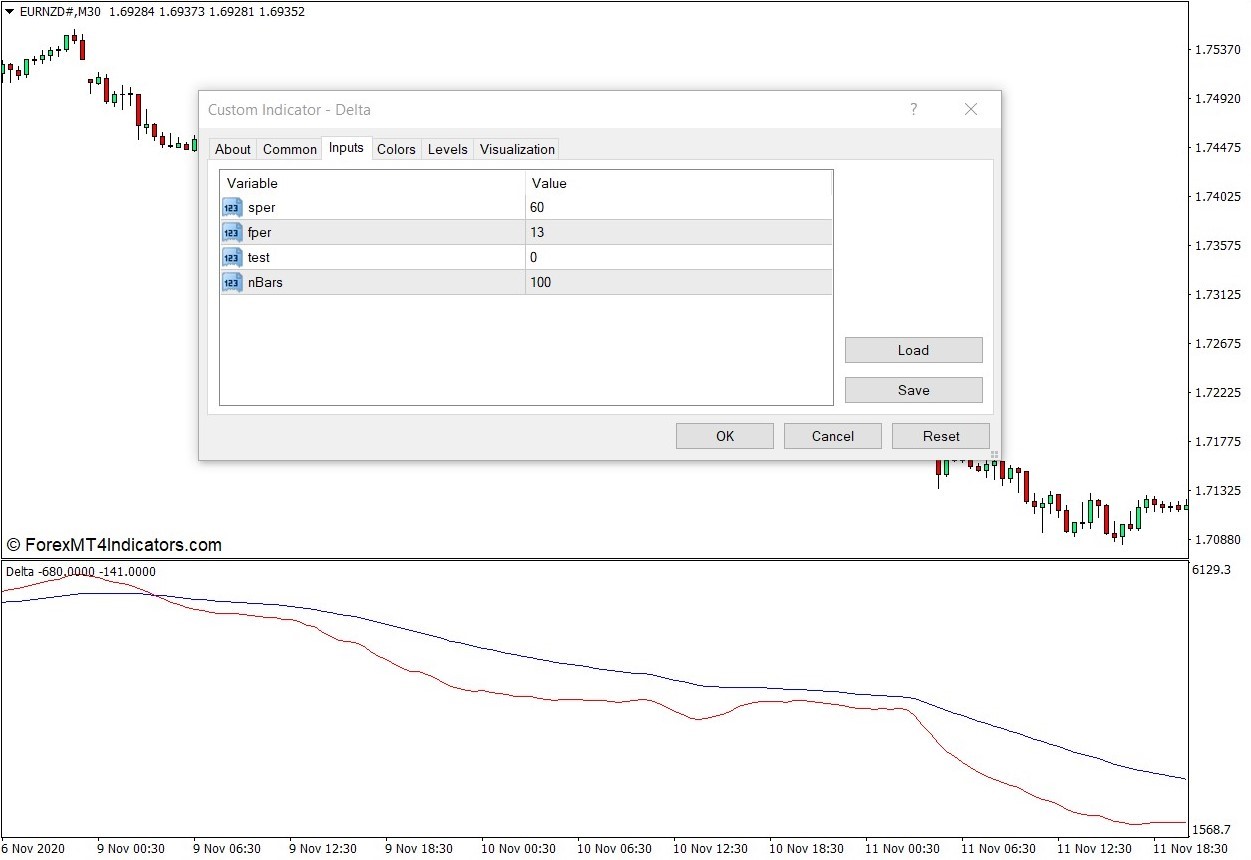Click the 11 Nov 18:30 time axis label
The width and height of the screenshot is (1251, 860).
pos(1189,848)
